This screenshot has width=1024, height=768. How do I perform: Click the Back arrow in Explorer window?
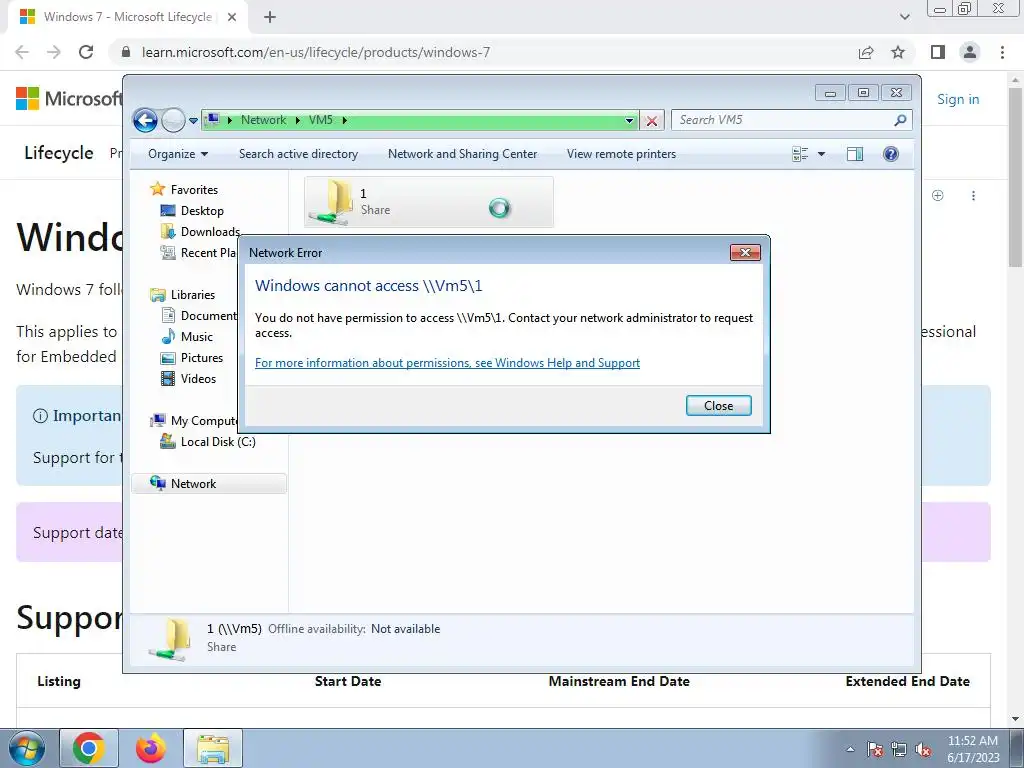(145, 120)
